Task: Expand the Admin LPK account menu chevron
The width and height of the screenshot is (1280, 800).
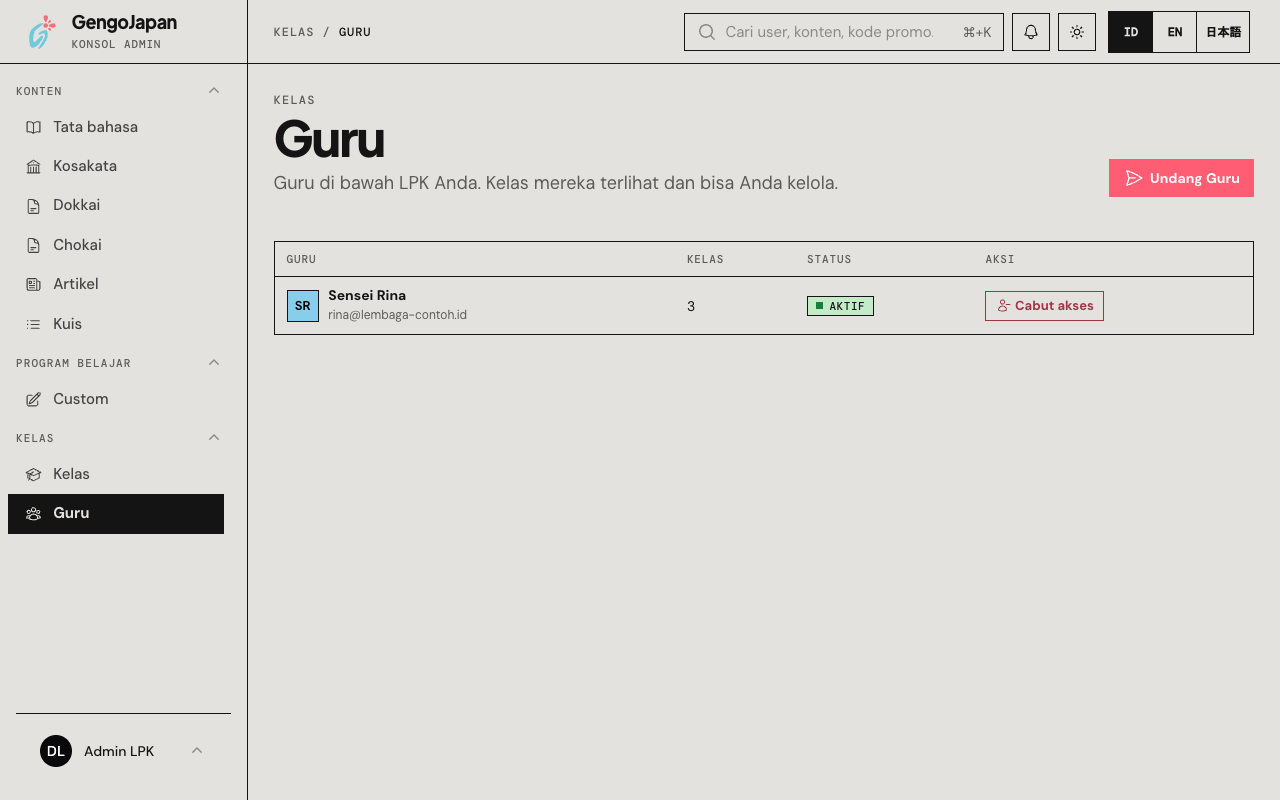Action: pyautogui.click(x=197, y=751)
